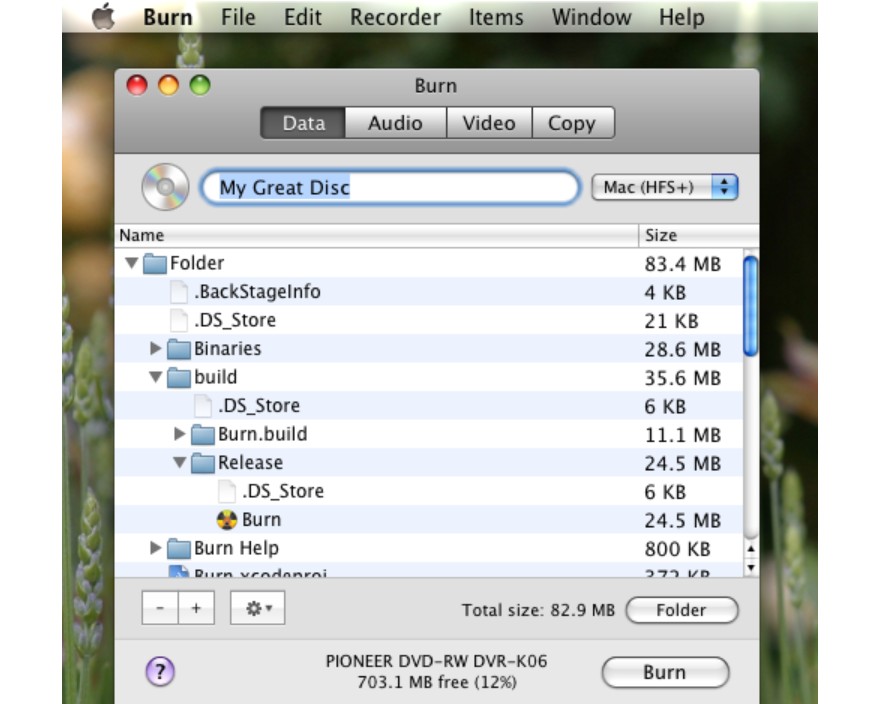Select the Burn application radiation icon
The image size is (896, 704).
(x=227, y=520)
